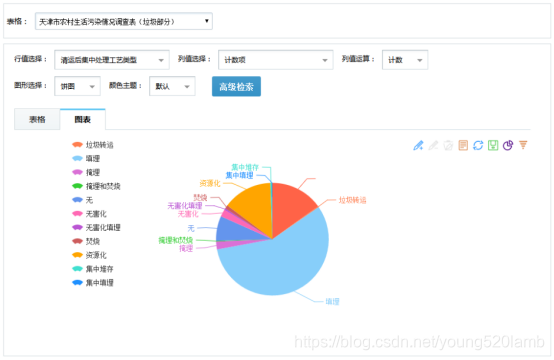This screenshot has height=360, width=554.
Task: Click the grey undo mark-line pencil icon
Action: [433, 145]
